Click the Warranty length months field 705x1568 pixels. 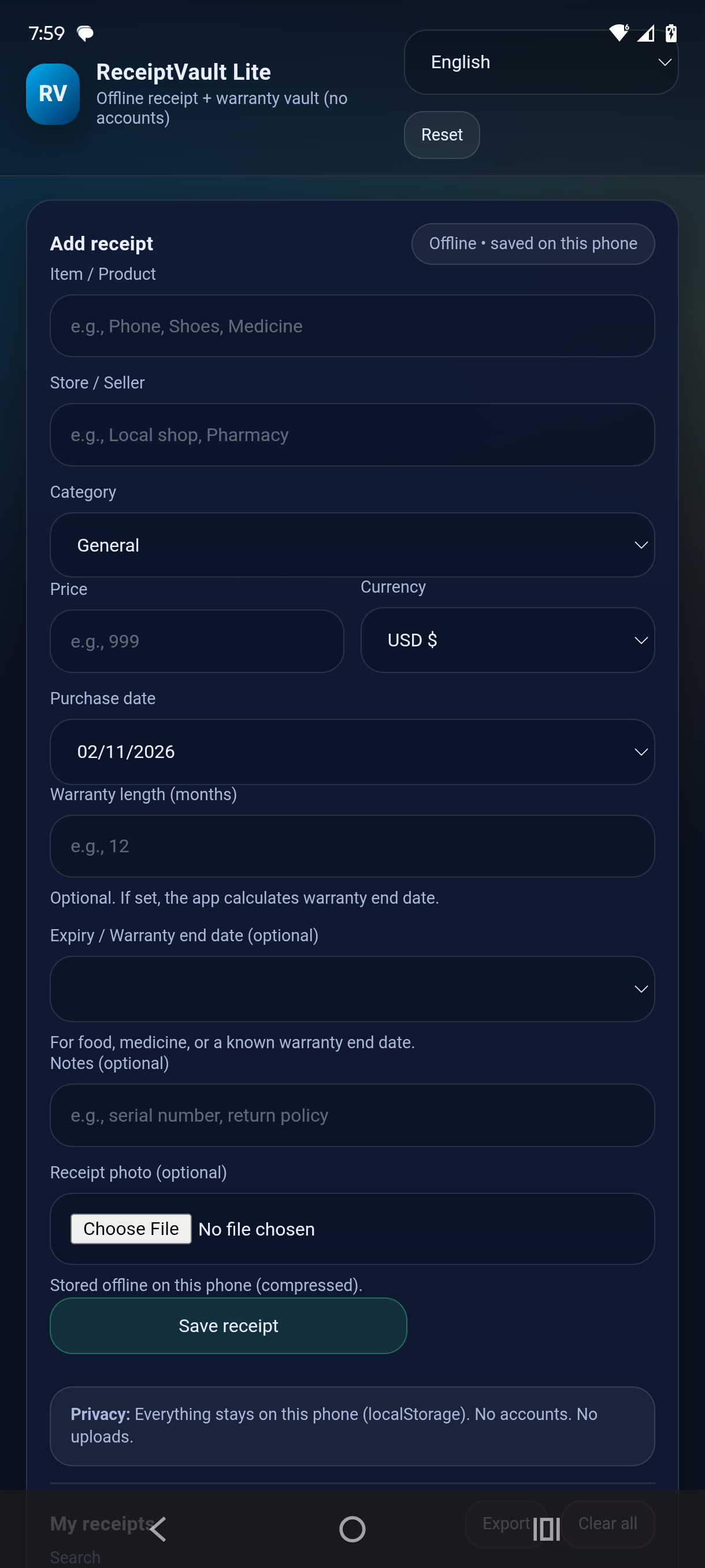[351, 846]
